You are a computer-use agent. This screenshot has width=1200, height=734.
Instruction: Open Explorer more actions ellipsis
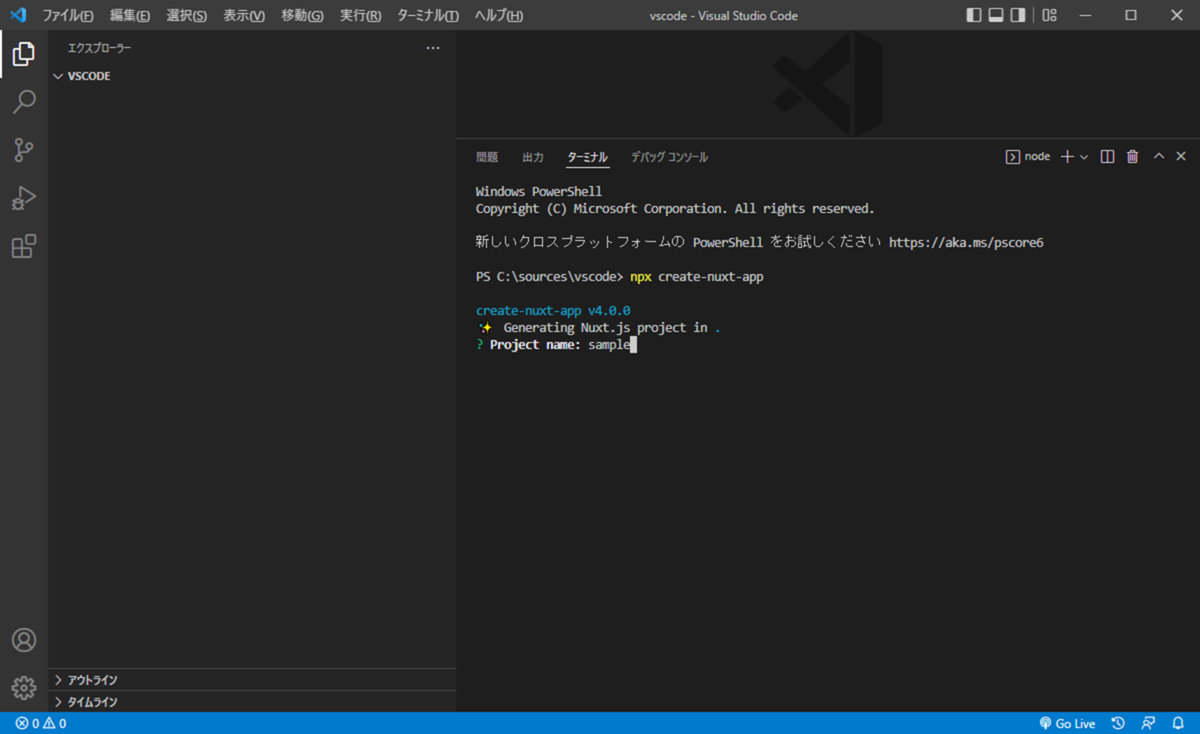click(433, 48)
